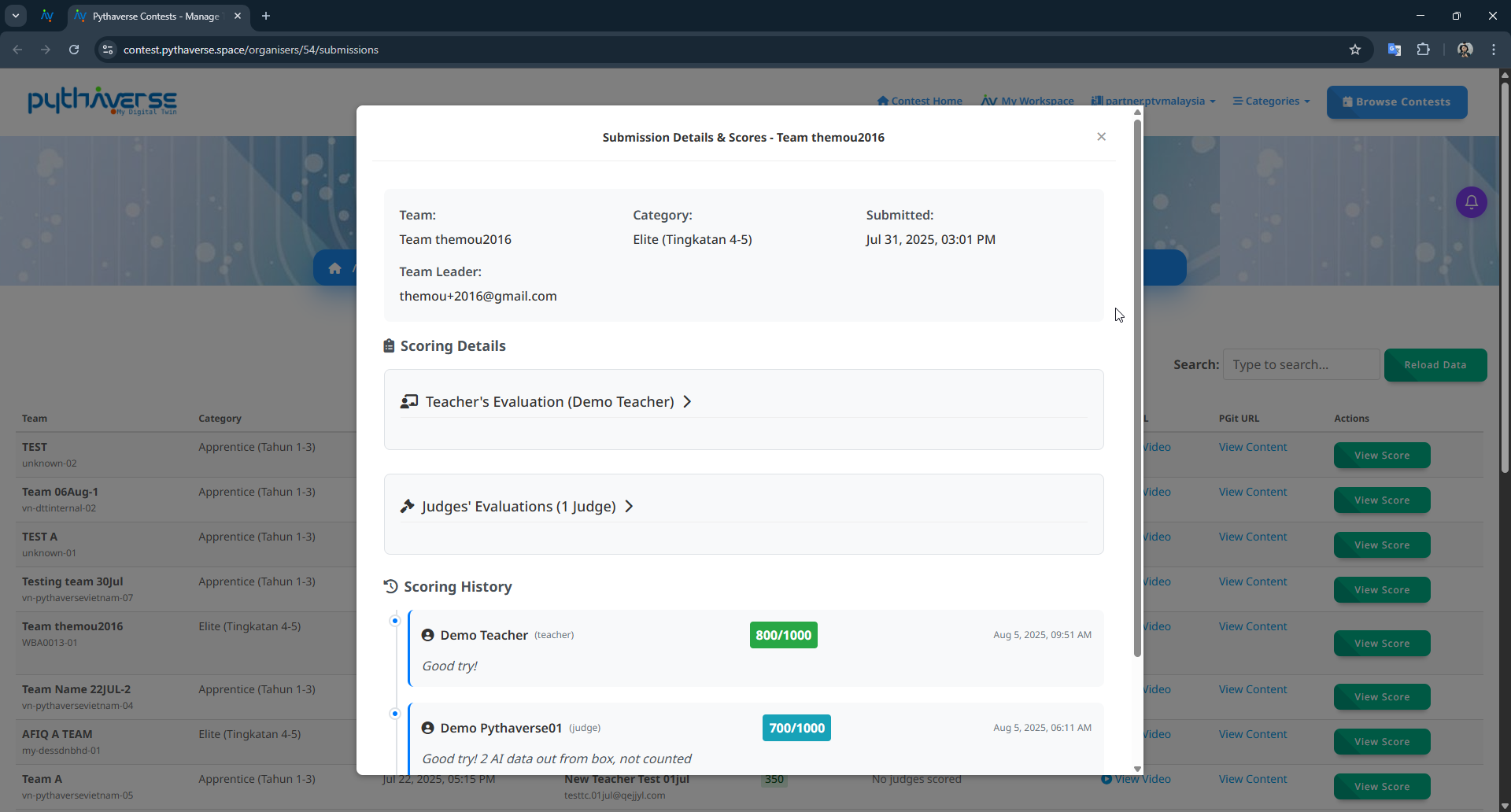Open Chrome three-dot menu
Viewport: 1511px width, 812px height.
point(1494,50)
